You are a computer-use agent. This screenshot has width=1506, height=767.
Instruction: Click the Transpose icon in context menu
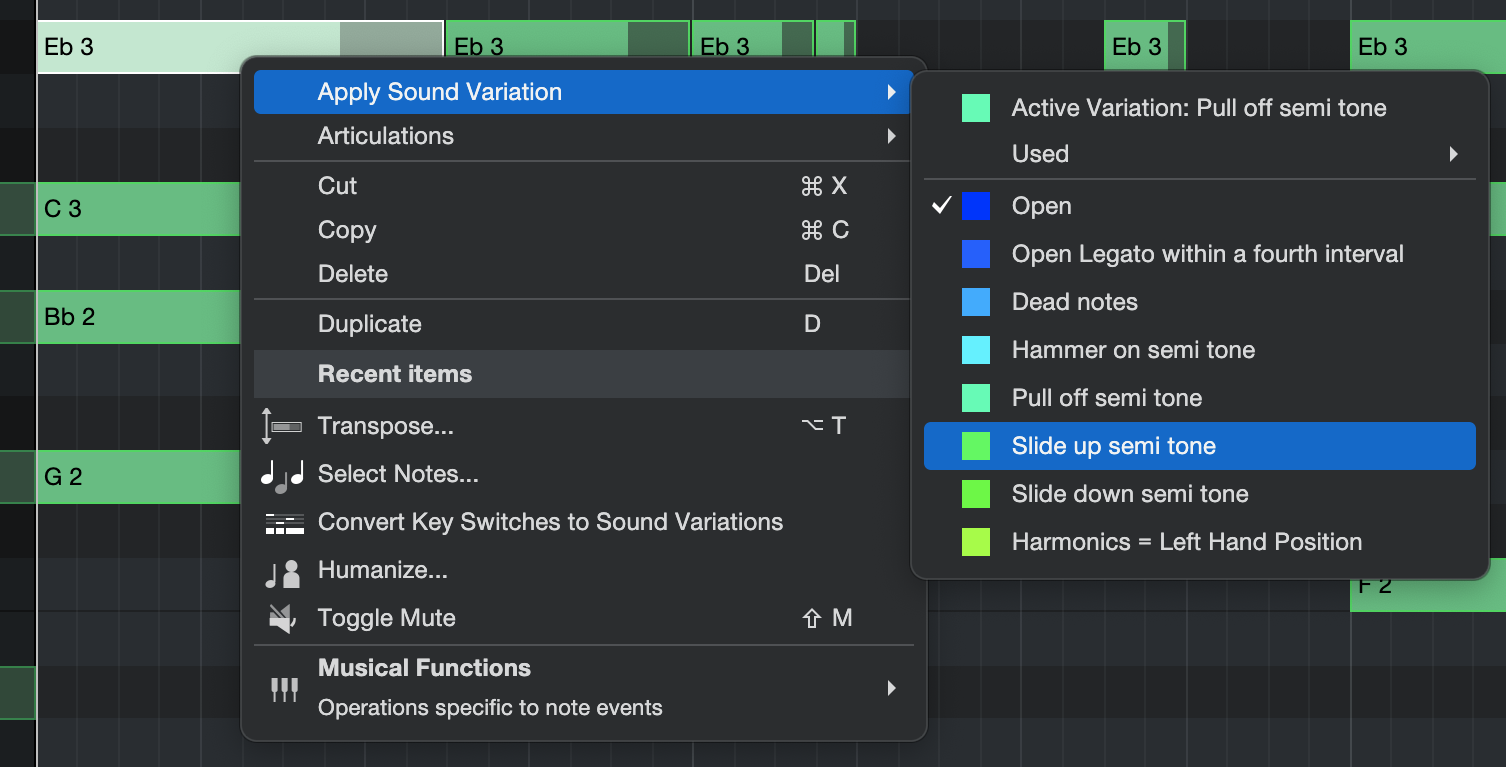click(283, 426)
